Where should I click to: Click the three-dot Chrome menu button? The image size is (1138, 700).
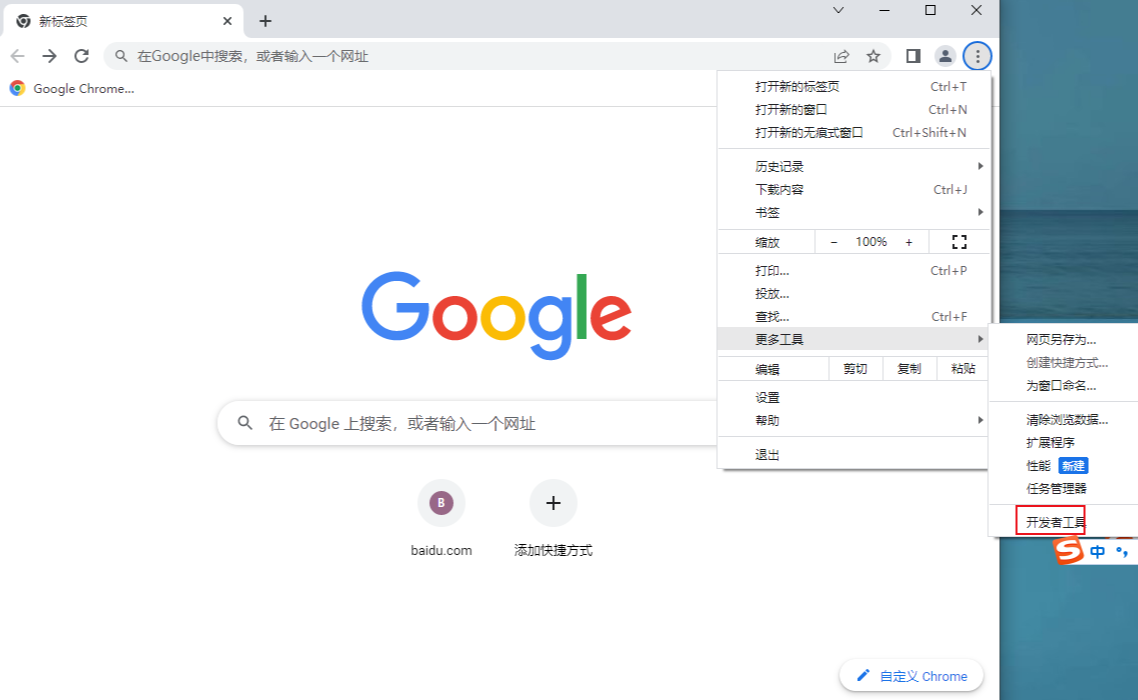click(x=978, y=56)
